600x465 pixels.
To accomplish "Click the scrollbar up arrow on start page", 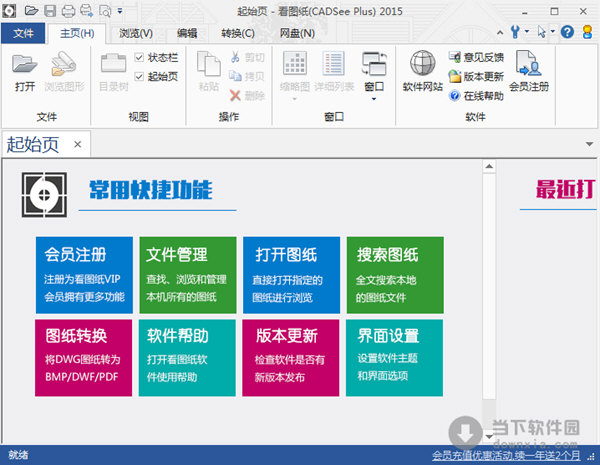I will point(489,166).
